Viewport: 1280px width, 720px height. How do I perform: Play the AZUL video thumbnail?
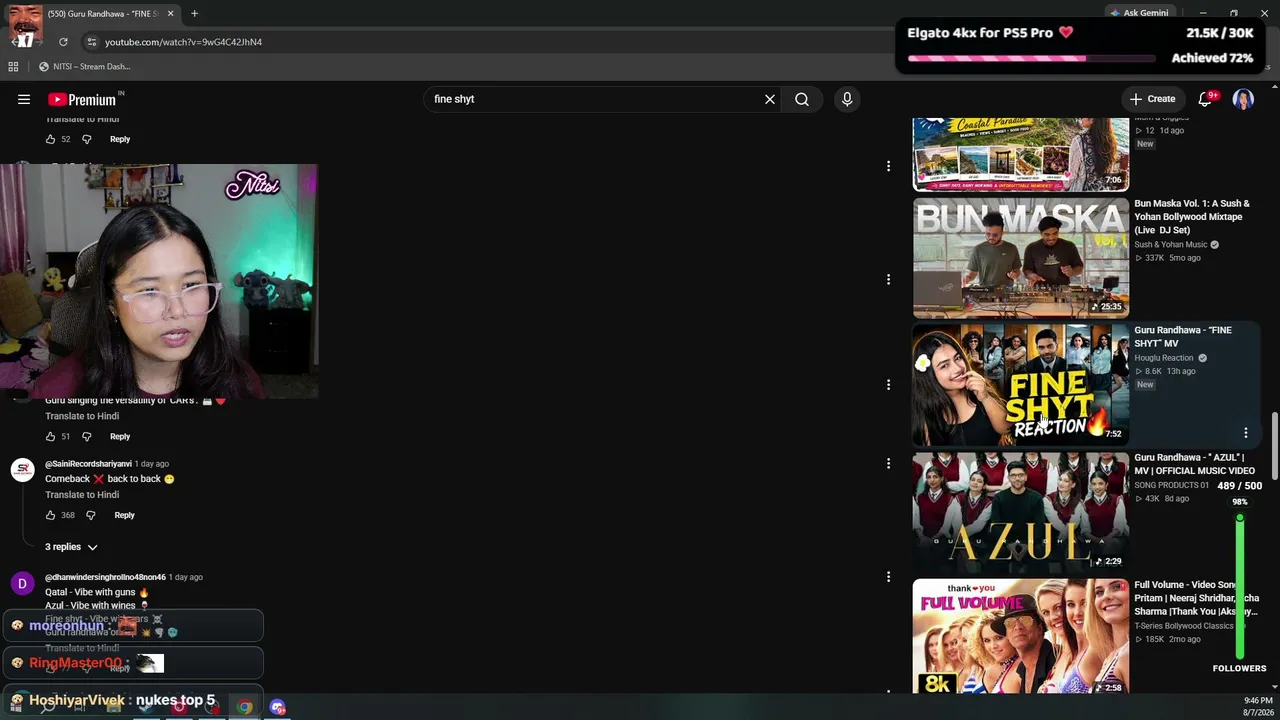1021,512
